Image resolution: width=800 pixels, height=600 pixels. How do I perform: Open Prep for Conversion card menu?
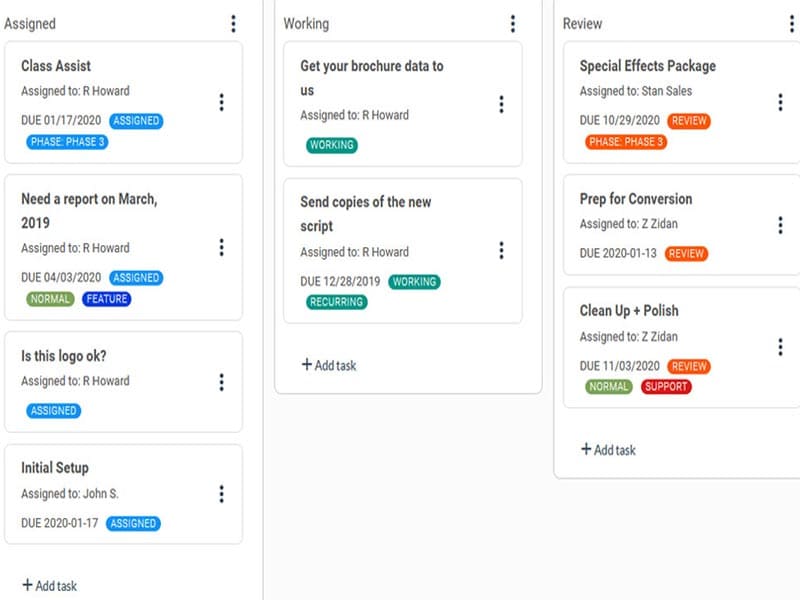[780, 225]
